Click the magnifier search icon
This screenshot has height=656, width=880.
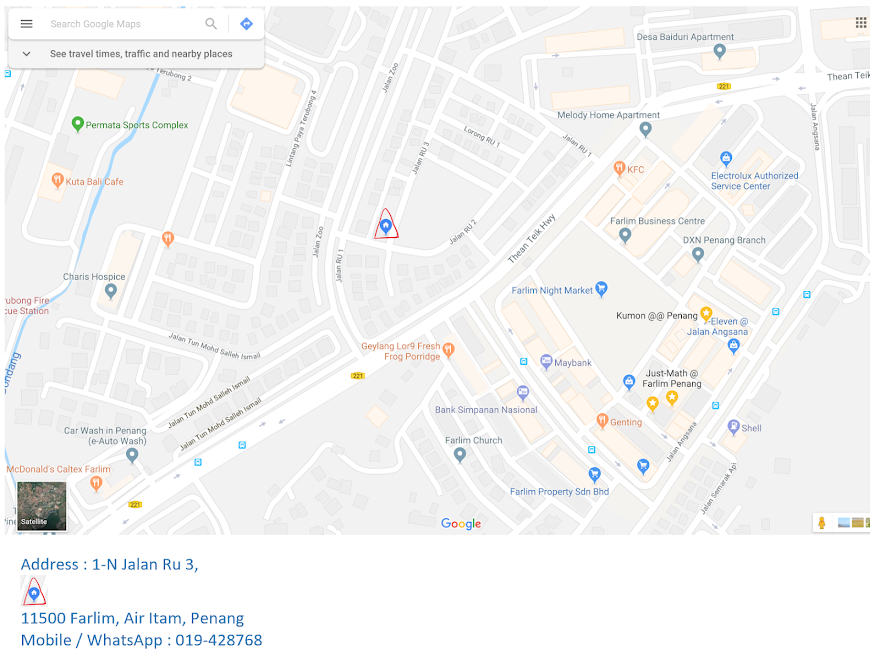tap(211, 24)
